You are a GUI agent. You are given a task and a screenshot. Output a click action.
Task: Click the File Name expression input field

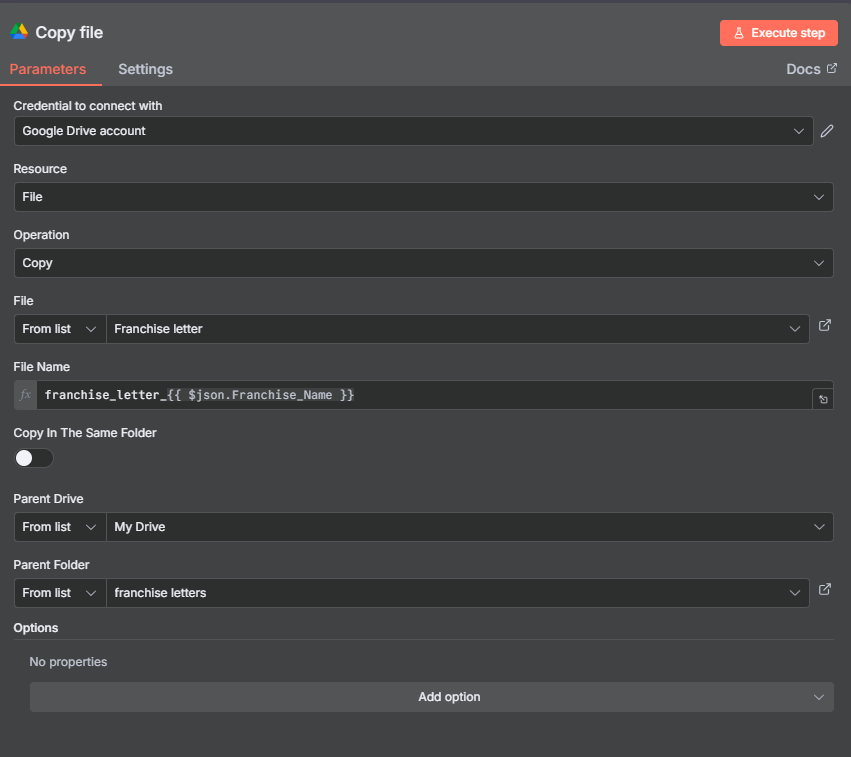[x=424, y=395]
